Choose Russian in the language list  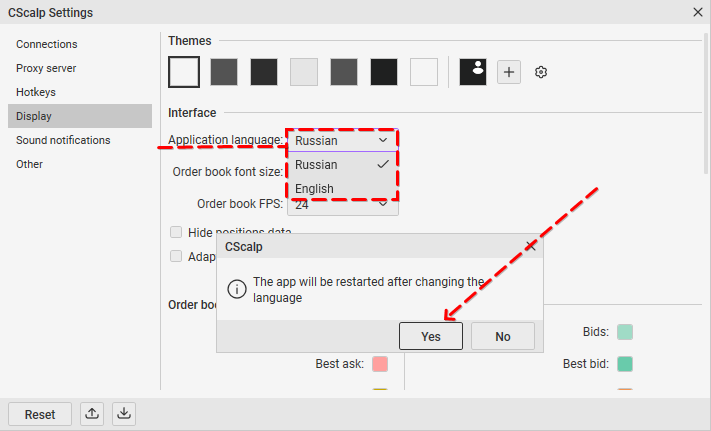click(343, 165)
